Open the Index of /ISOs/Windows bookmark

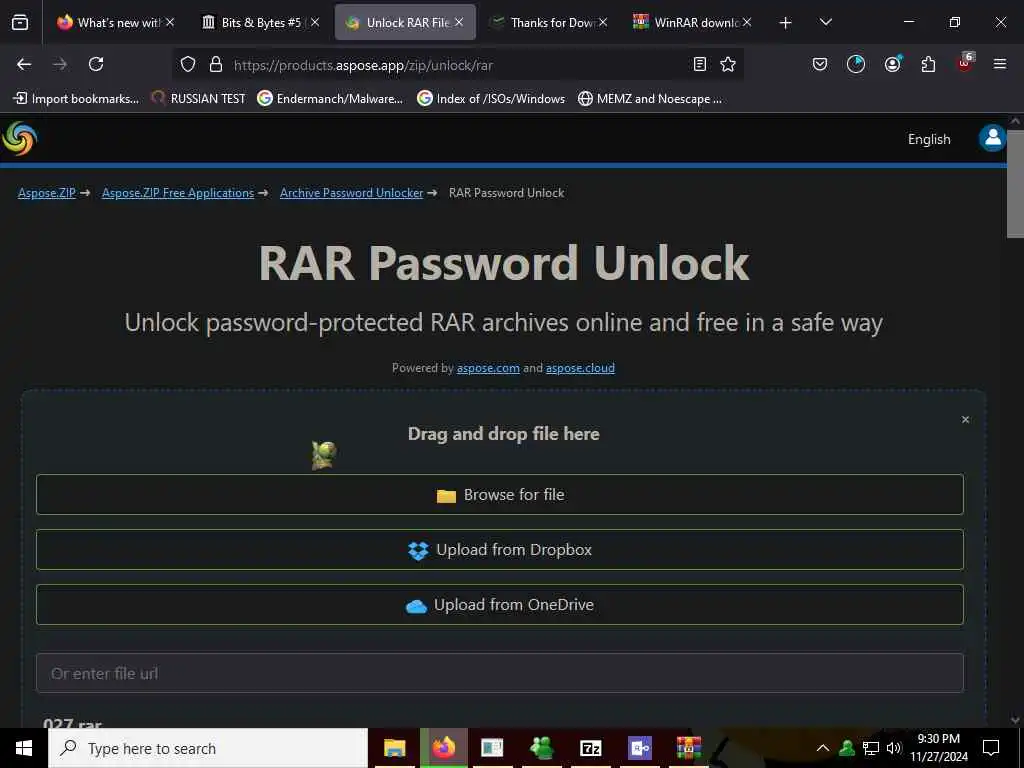click(491, 99)
